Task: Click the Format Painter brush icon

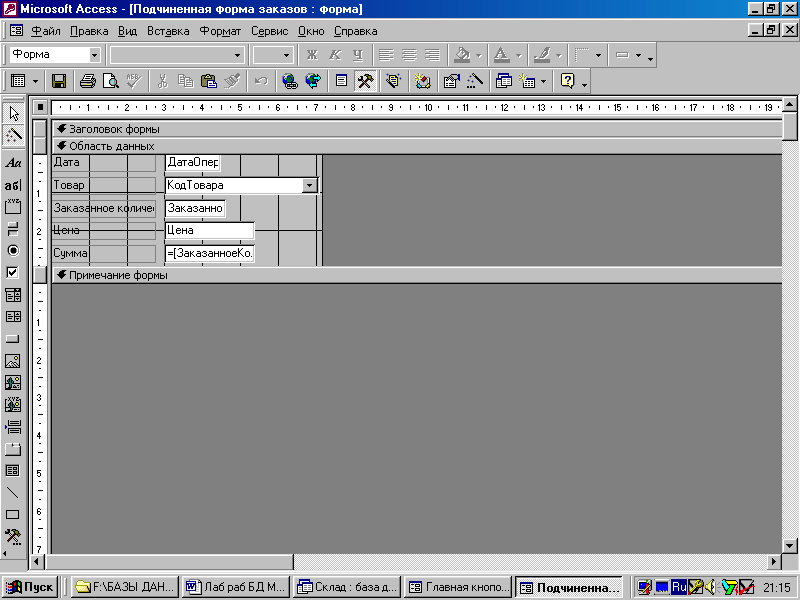Action: (x=232, y=81)
